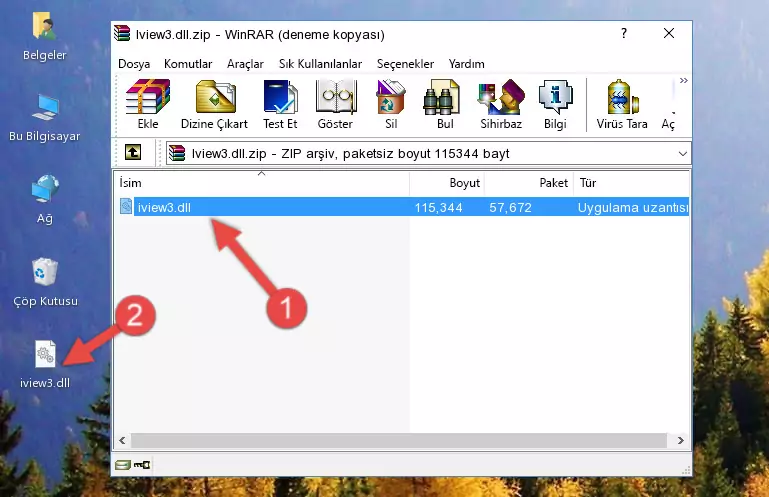Sort list by İsim column
This screenshot has width=769, height=497.
pyautogui.click(x=262, y=183)
